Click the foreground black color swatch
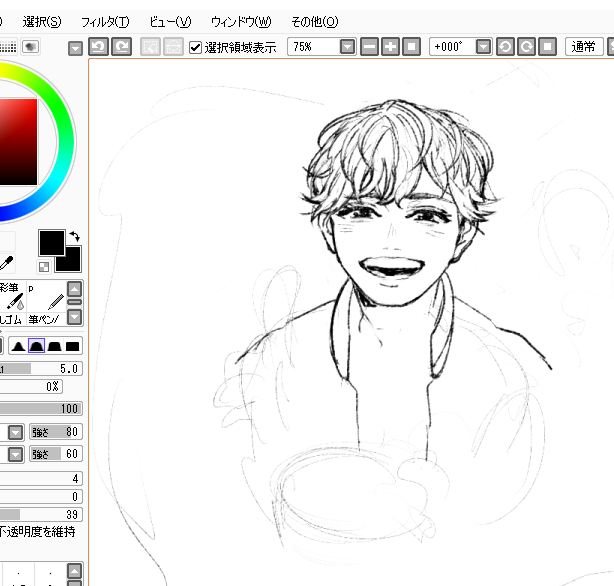614x586 pixels. pyautogui.click(x=52, y=243)
